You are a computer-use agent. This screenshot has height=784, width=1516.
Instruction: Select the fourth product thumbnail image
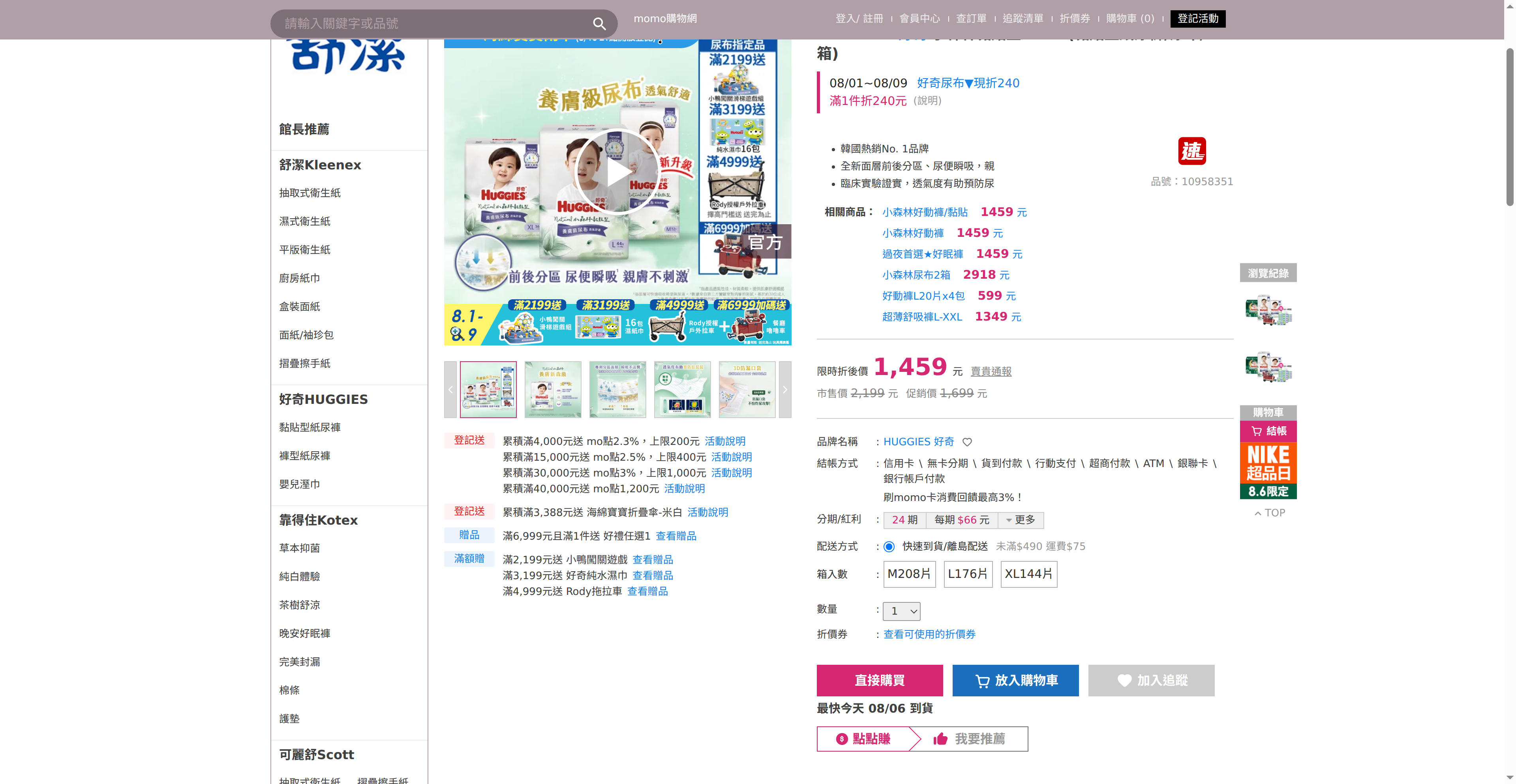tap(683, 390)
